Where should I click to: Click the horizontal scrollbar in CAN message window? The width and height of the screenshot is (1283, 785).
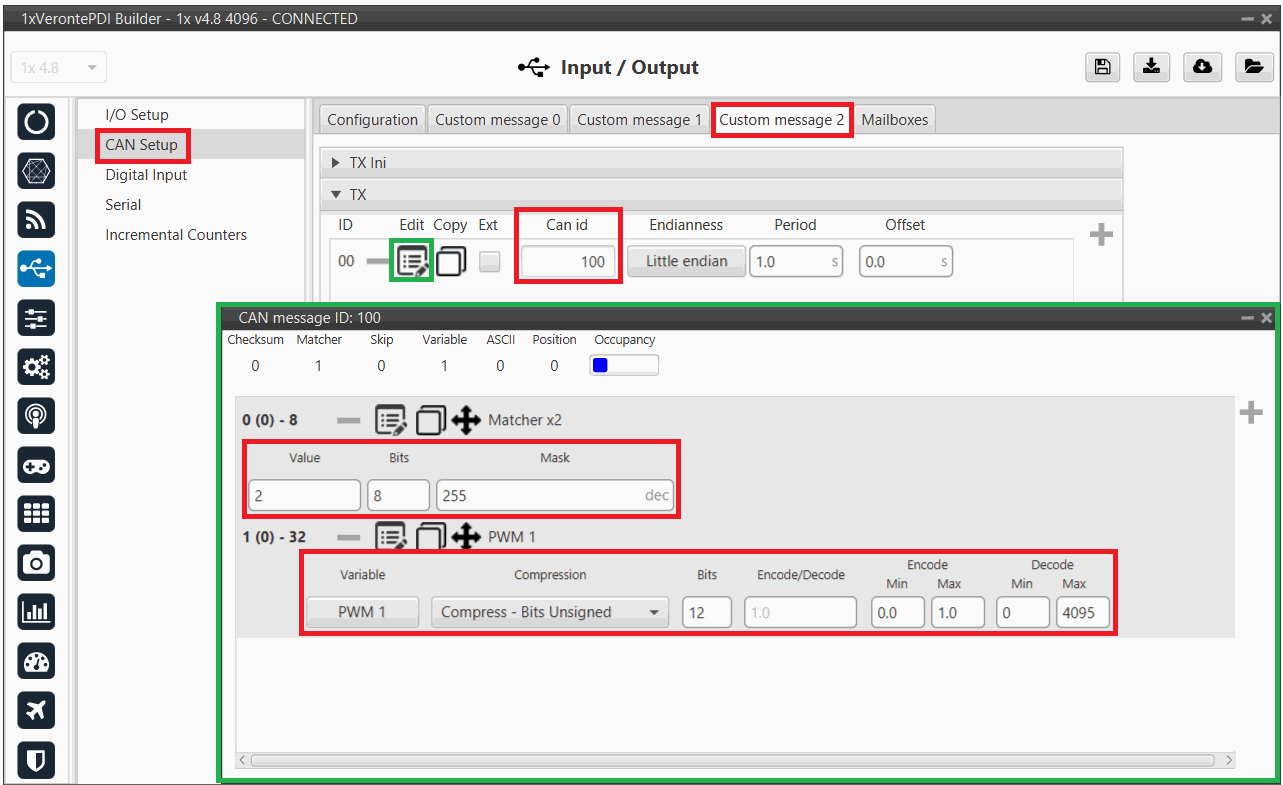[730, 761]
